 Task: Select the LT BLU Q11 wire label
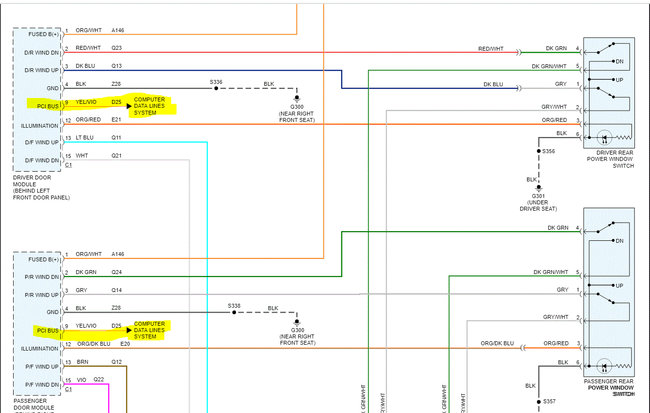tap(99, 138)
